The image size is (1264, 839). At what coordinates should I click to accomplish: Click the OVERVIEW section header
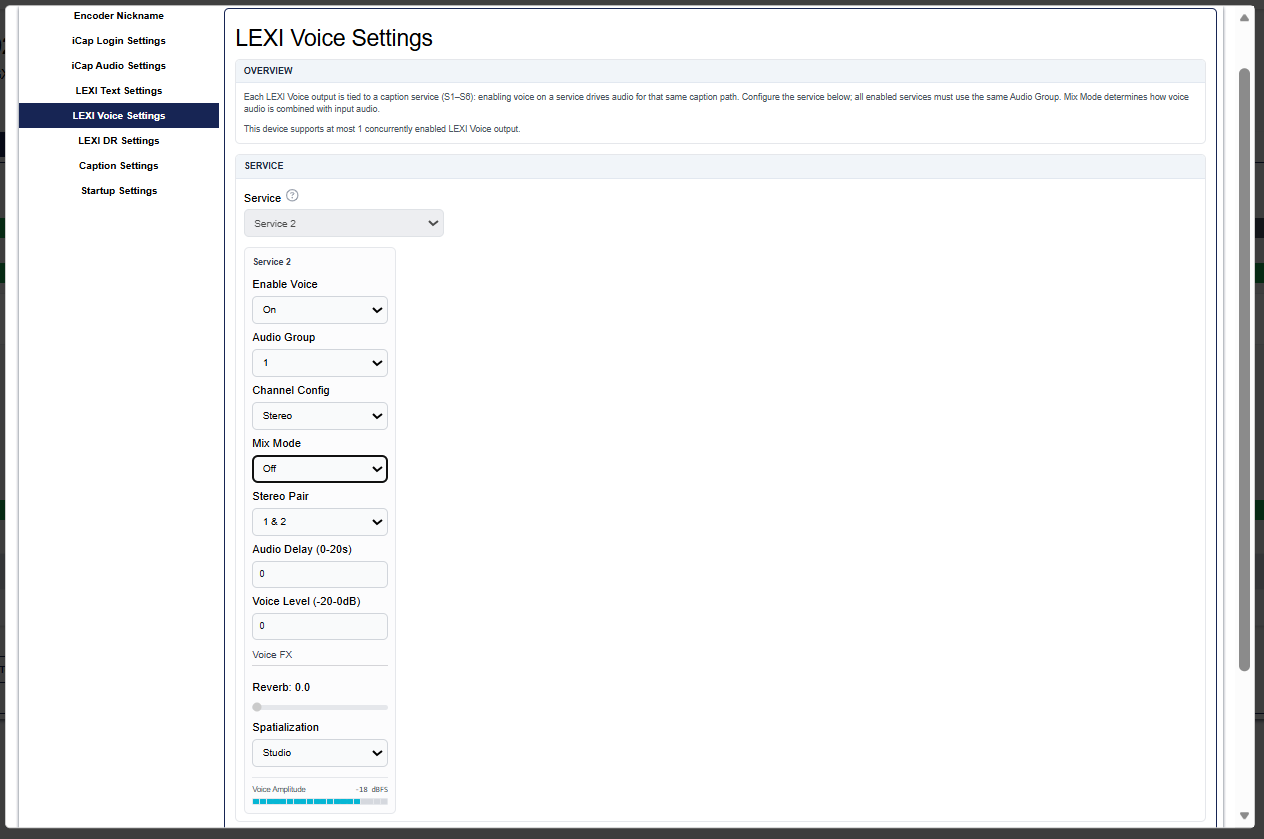point(720,71)
